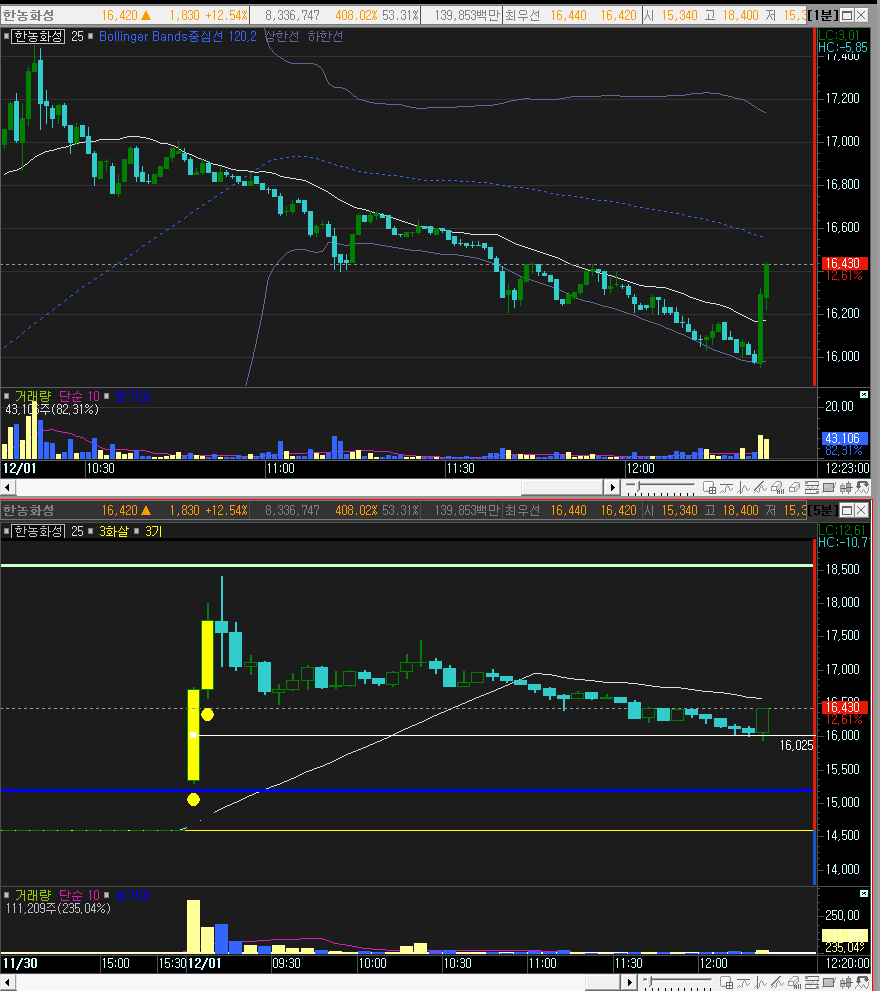Click the moving average line icon in 1-minute chart toolbar

point(726,487)
